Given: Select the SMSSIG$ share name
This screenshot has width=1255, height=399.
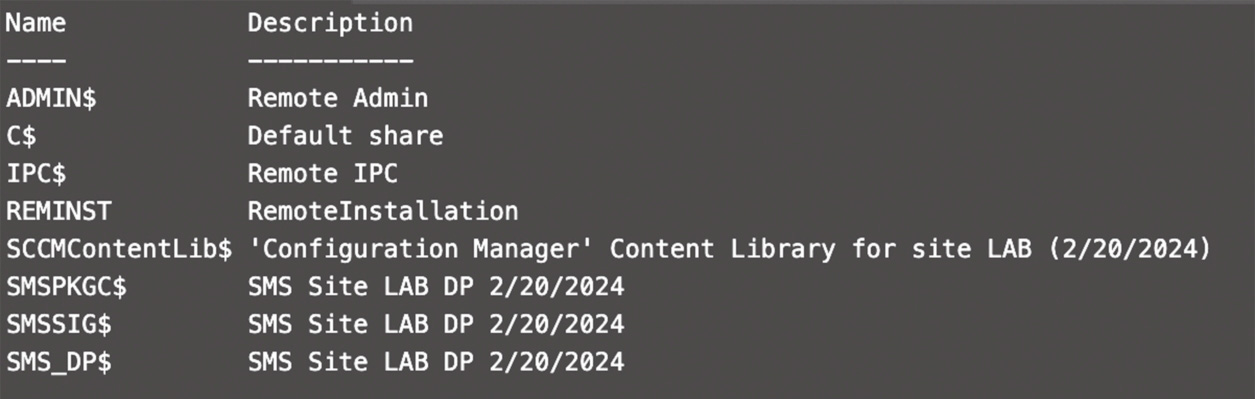Looking at the screenshot, I should (x=58, y=325).
